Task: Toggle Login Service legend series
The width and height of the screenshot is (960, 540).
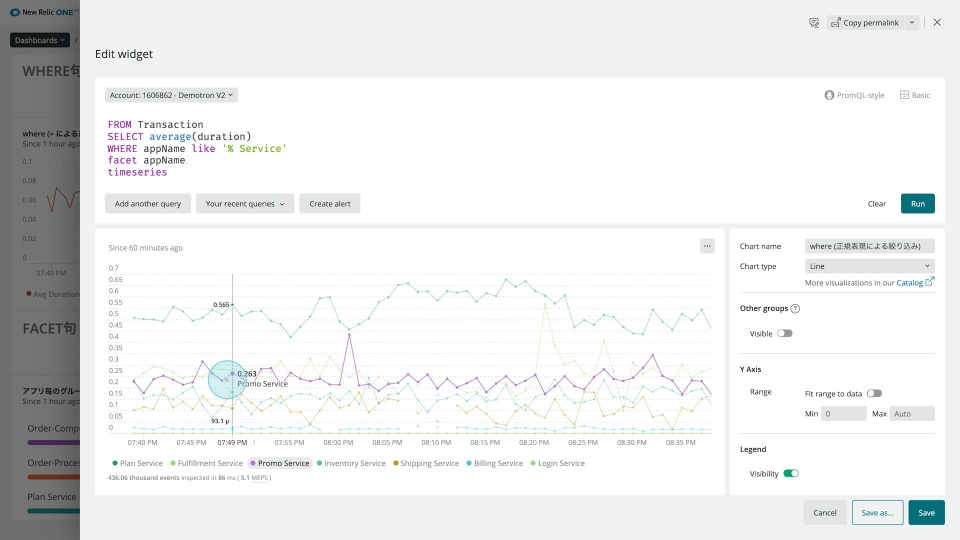Action: point(558,463)
